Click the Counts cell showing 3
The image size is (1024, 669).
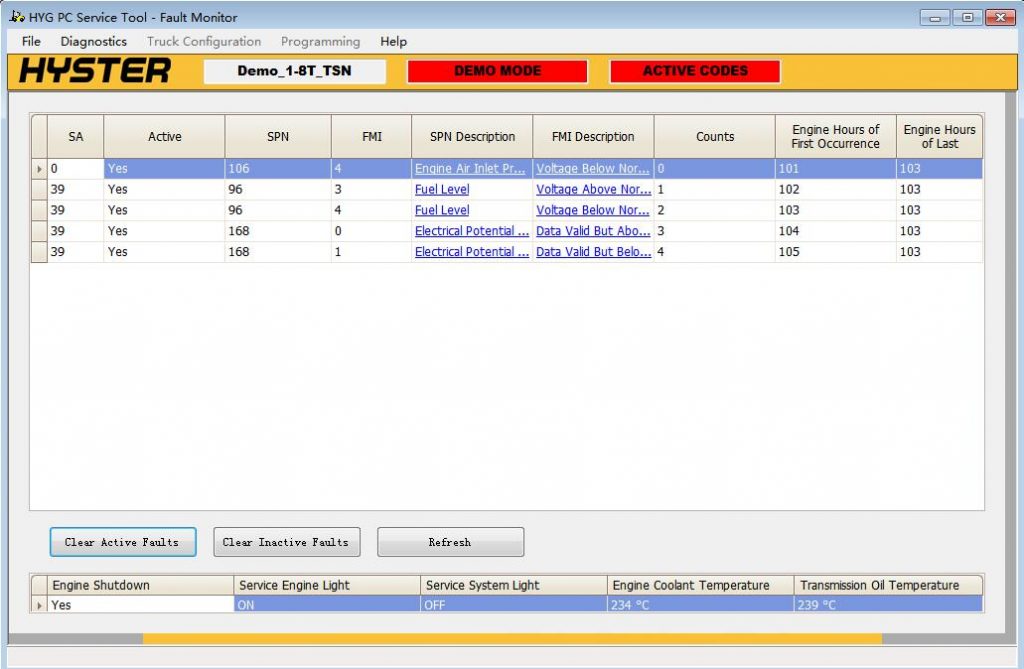coord(714,231)
